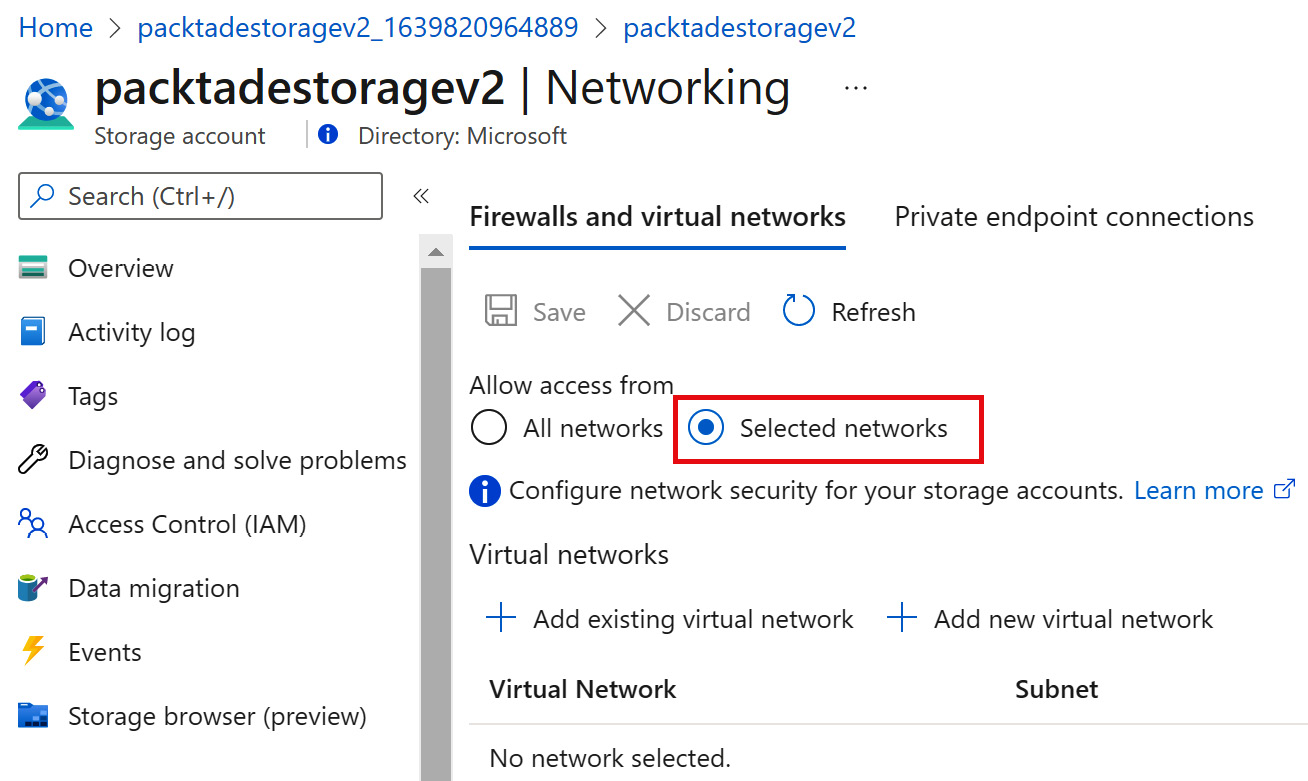Select the Selected networks radio button

coord(707,428)
